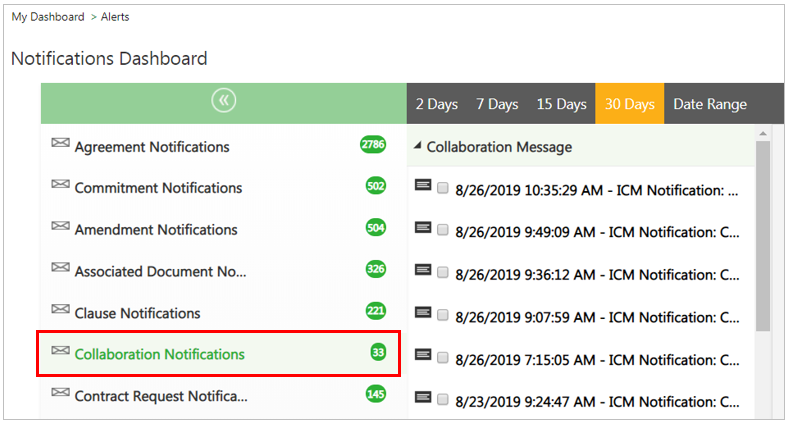The image size is (791, 424).
Task: Check the box for 8/26/2019 10:35:29 AM notification
Action: click(443, 187)
